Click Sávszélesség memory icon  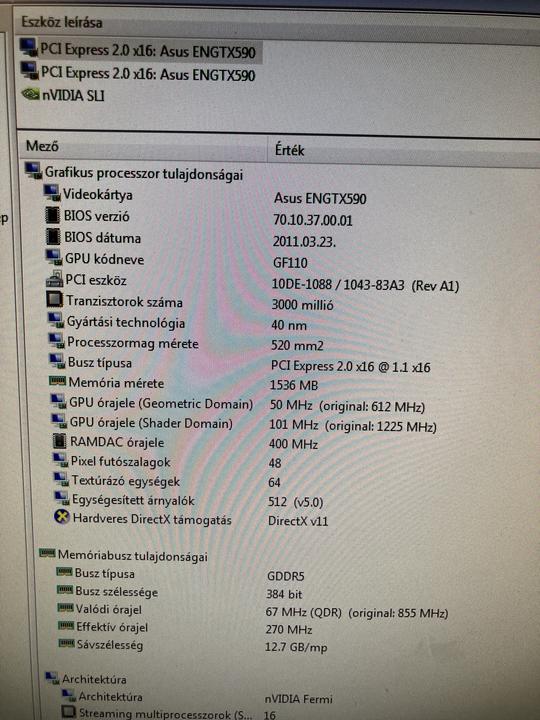[67, 644]
